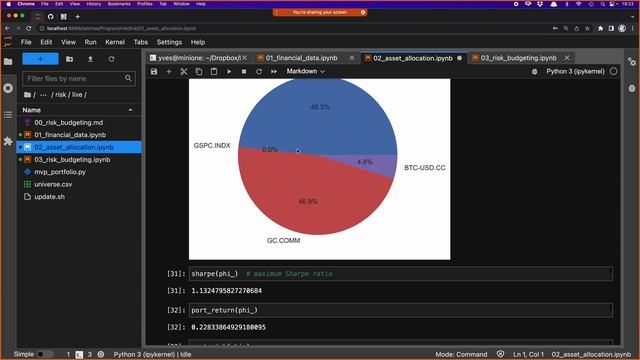Select the port_return(phi_) code cell
Image resolution: width=640 pixels, height=360 pixels.
[x=400, y=310]
